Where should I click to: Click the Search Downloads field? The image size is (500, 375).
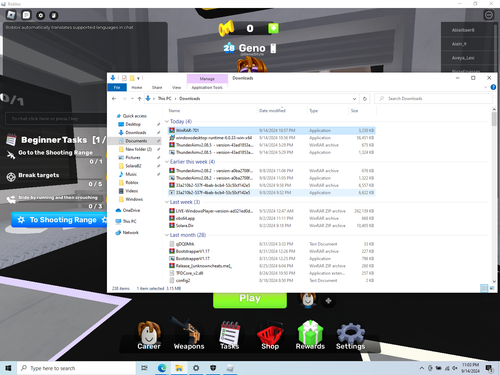pyautogui.click(x=433, y=99)
